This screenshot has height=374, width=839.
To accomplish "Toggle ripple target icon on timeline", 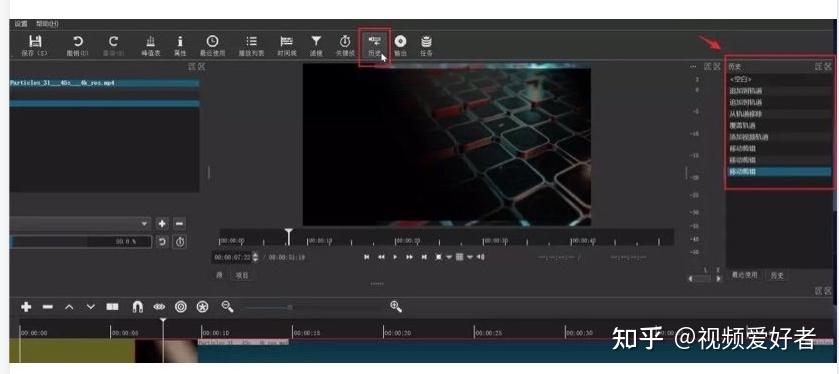I will click(181, 307).
